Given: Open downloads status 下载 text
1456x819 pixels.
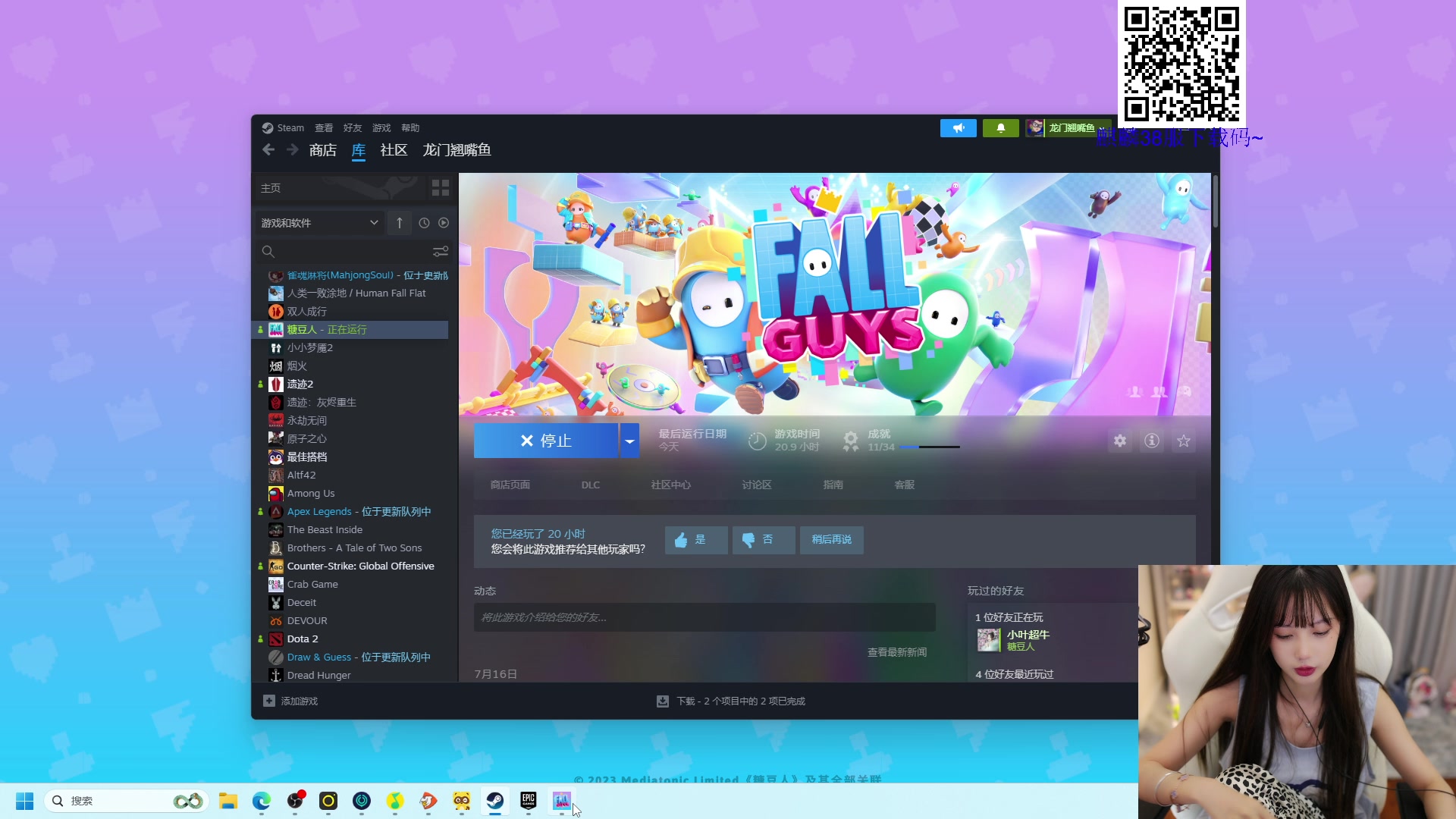Looking at the screenshot, I should [740, 701].
